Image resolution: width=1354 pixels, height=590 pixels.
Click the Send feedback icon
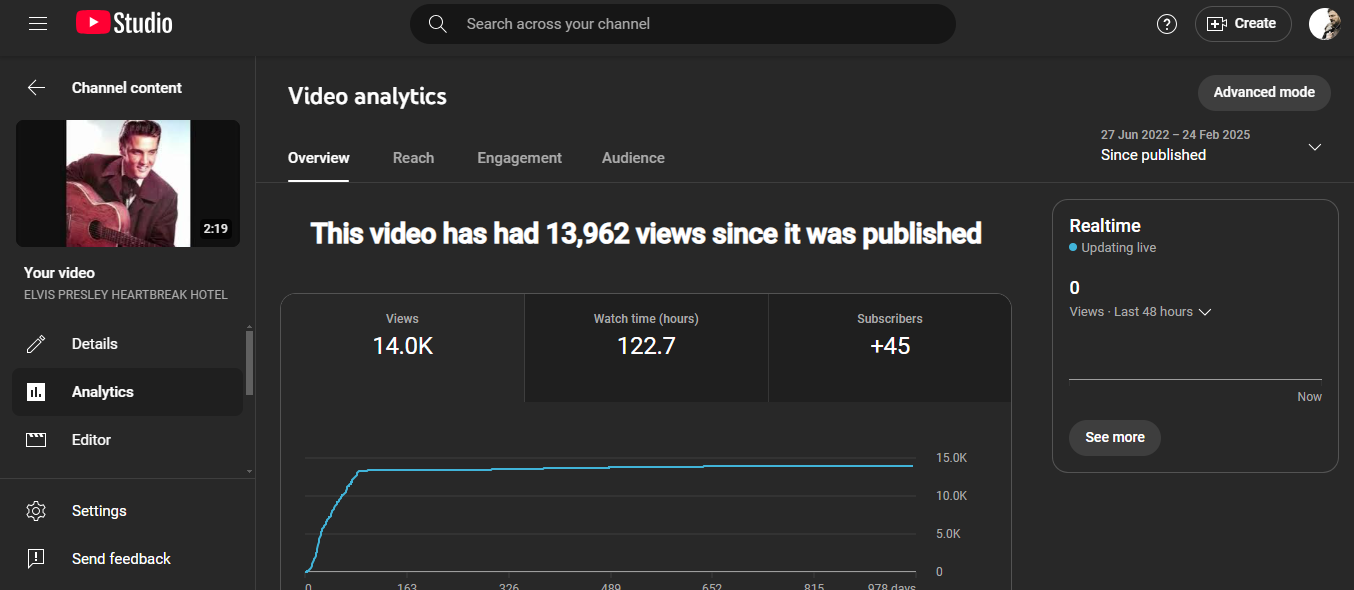(36, 559)
